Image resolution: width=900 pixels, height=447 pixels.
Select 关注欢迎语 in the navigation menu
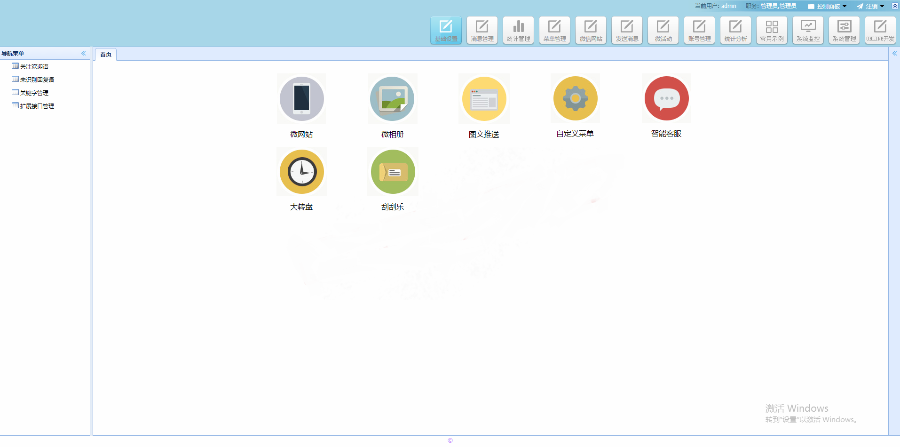pyautogui.click(x=34, y=67)
